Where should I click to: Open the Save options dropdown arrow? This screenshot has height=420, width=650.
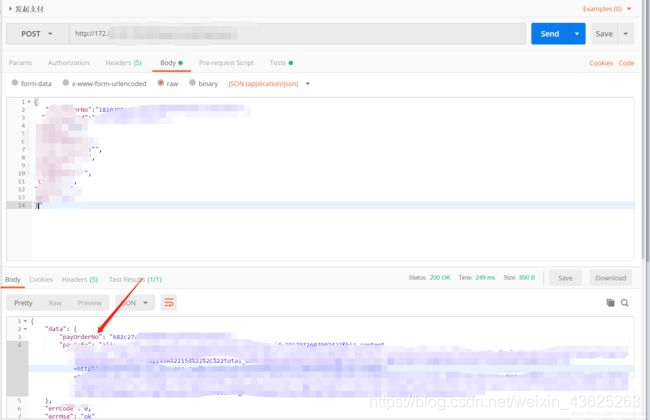pyautogui.click(x=626, y=34)
